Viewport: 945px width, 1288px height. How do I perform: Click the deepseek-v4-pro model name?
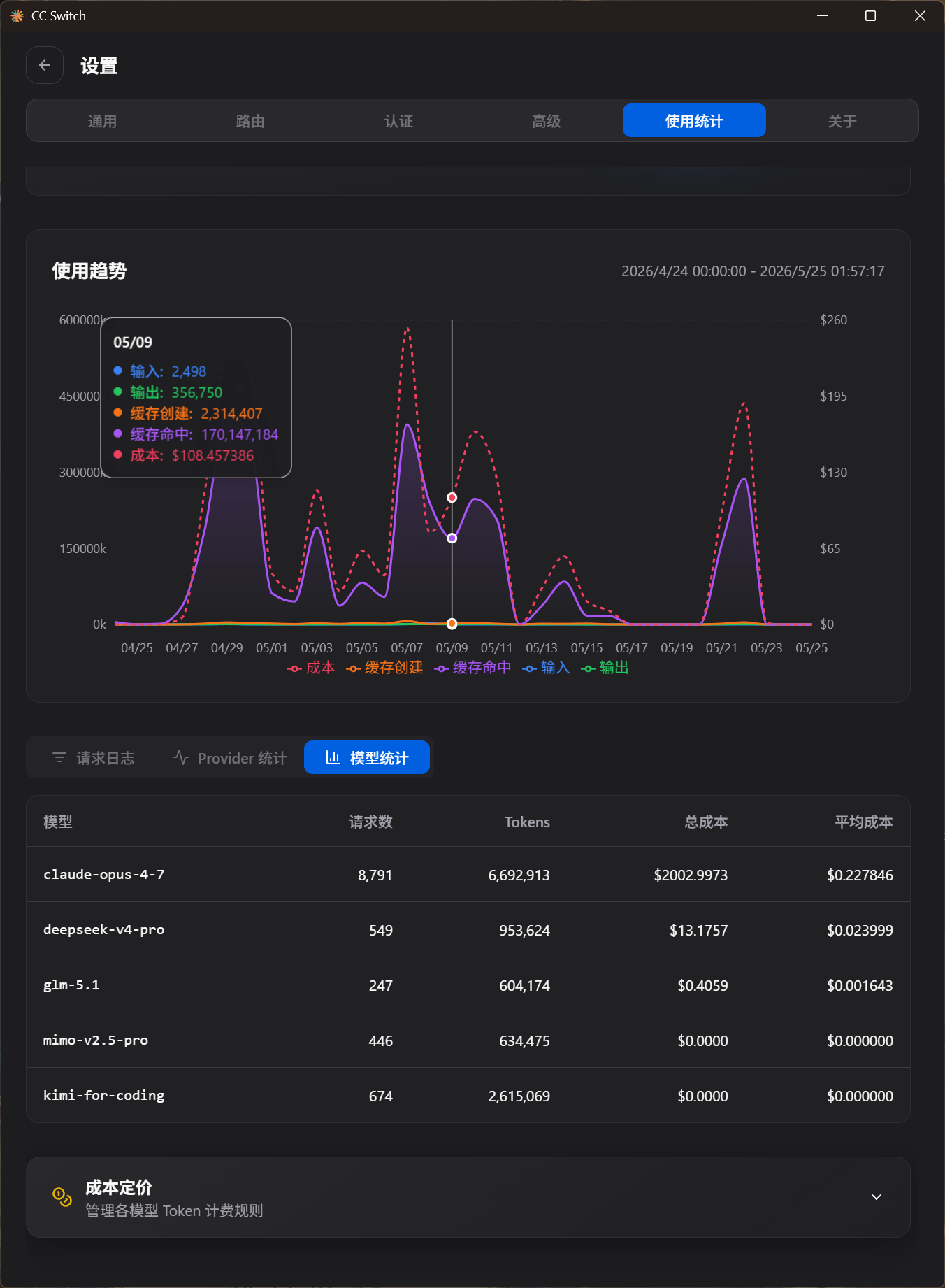pyautogui.click(x=104, y=929)
